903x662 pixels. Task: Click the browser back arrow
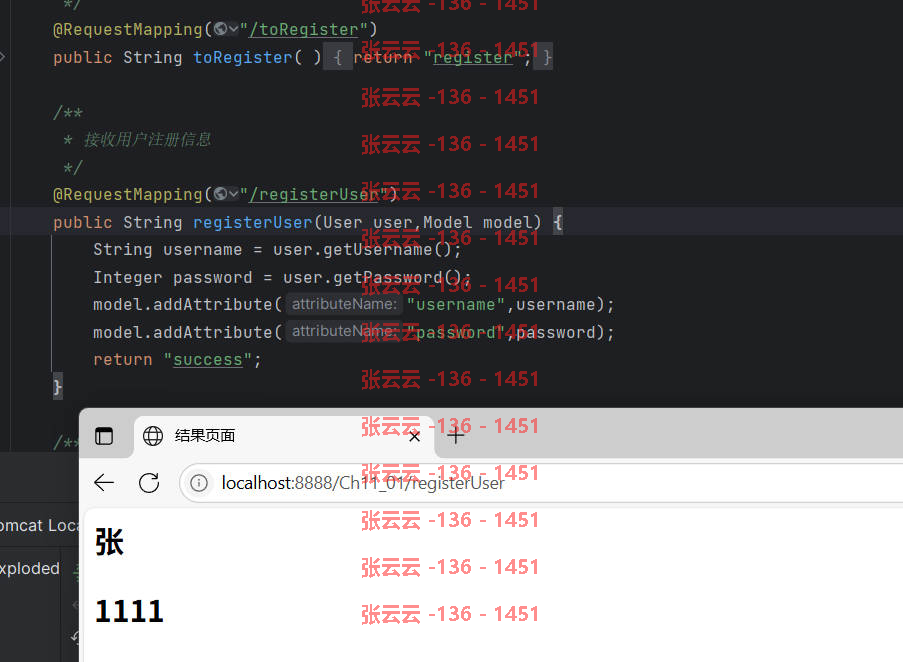click(x=104, y=482)
